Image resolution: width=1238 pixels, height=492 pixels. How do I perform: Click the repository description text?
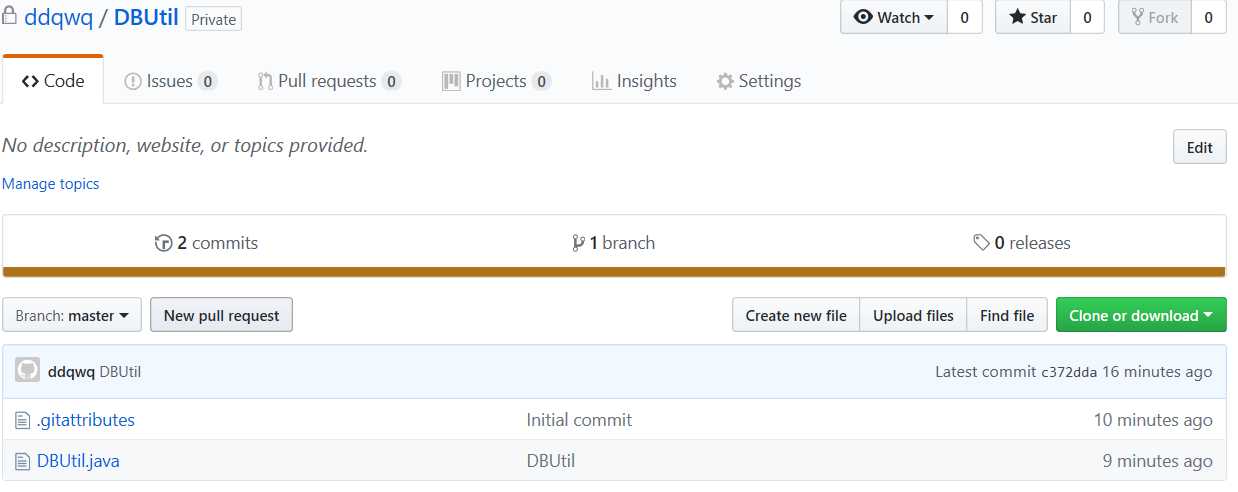[x=185, y=145]
